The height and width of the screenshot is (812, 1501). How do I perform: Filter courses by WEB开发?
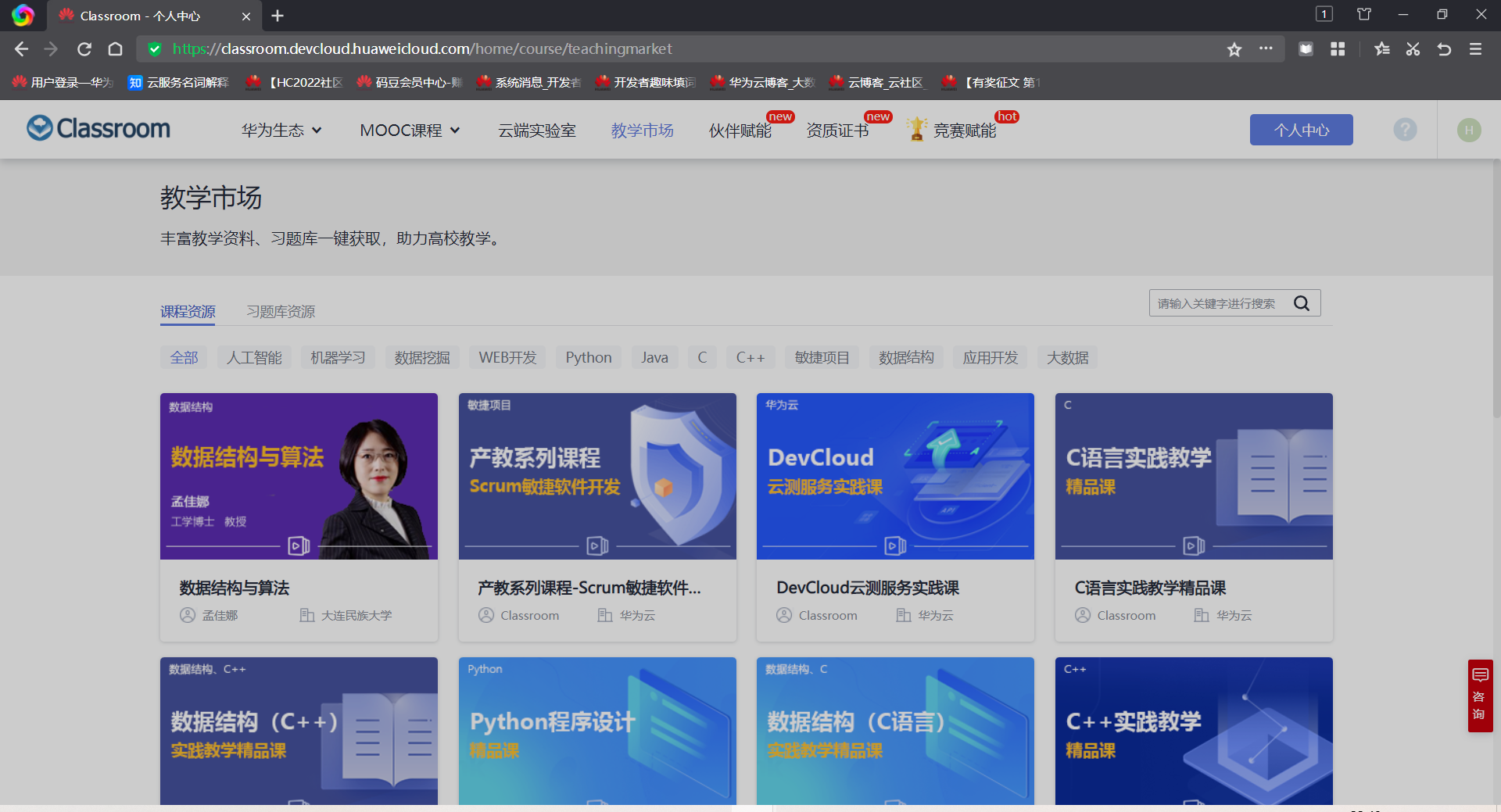point(508,358)
